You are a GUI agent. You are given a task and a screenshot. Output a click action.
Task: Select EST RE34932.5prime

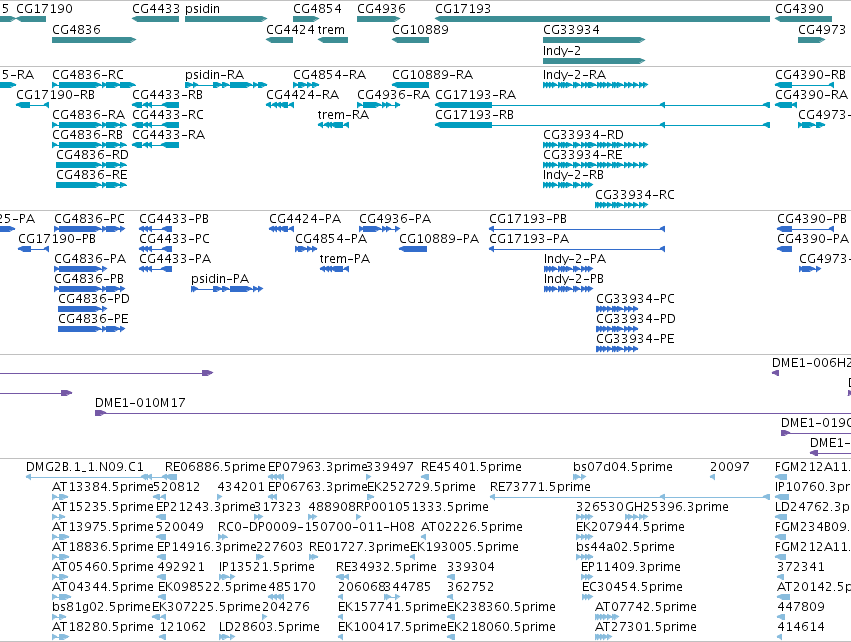[x=386, y=567]
